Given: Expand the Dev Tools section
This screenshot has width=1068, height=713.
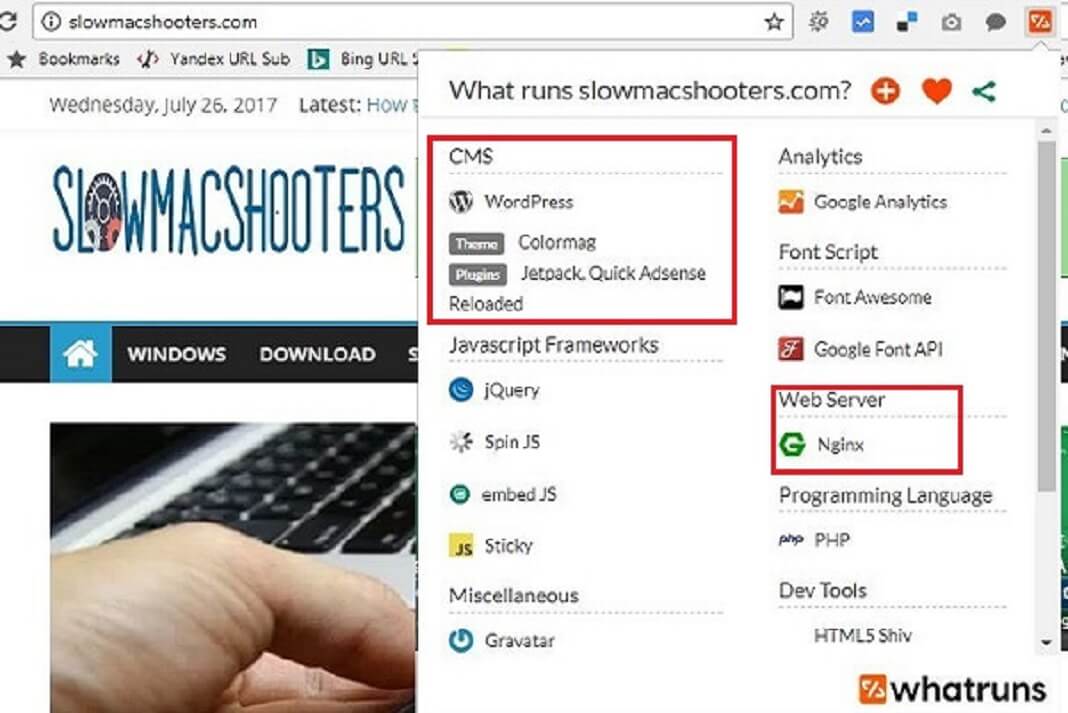Looking at the screenshot, I should [822, 590].
